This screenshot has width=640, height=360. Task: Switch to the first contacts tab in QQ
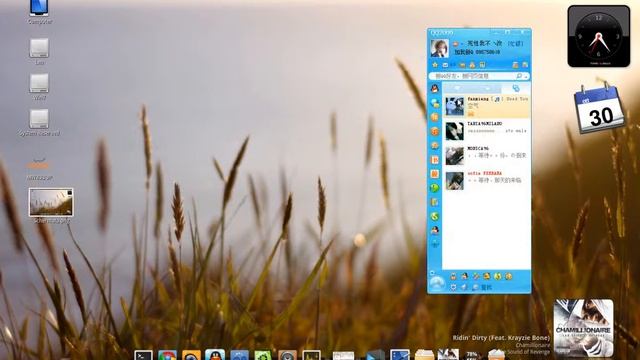[457, 88]
